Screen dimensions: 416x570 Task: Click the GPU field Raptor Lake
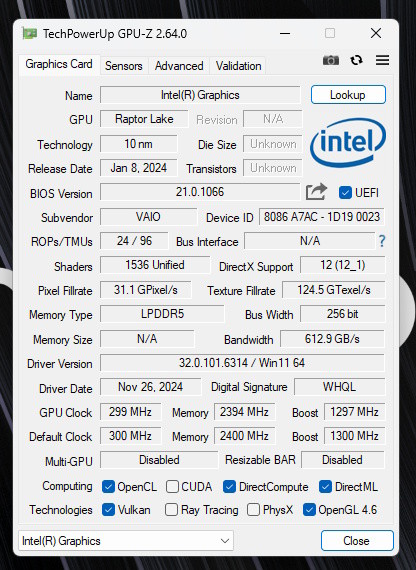144,119
